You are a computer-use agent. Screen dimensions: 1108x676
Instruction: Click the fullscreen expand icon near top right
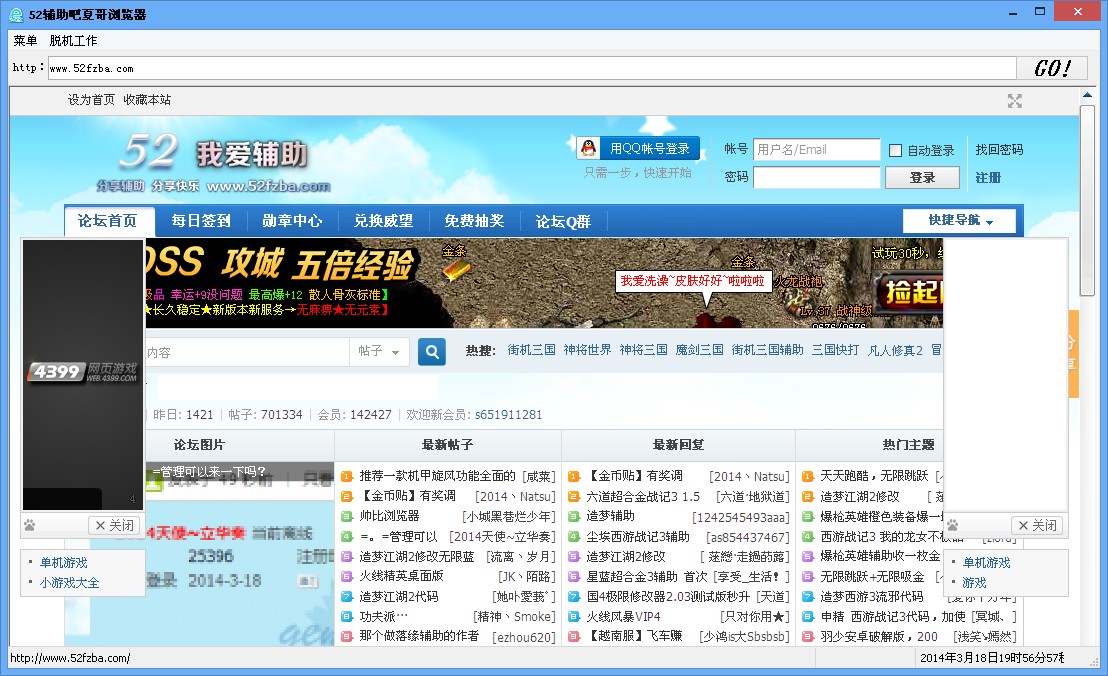1015,101
